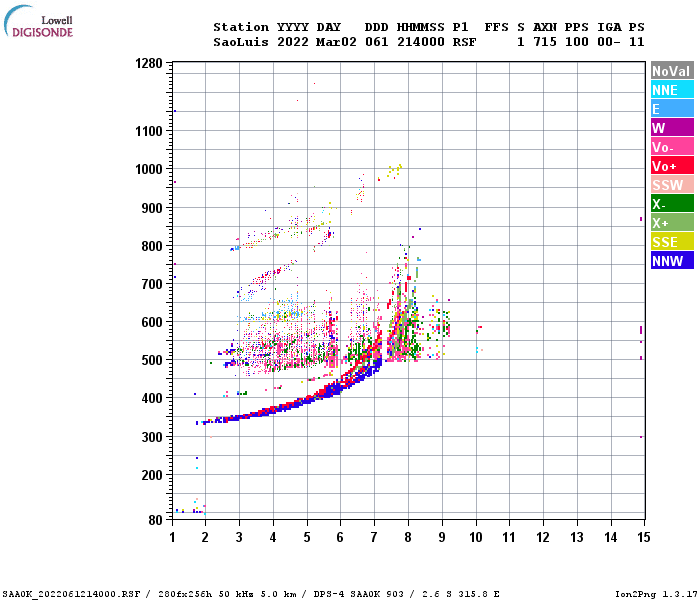Select the X- dark green legend swatch

click(x=672, y=204)
